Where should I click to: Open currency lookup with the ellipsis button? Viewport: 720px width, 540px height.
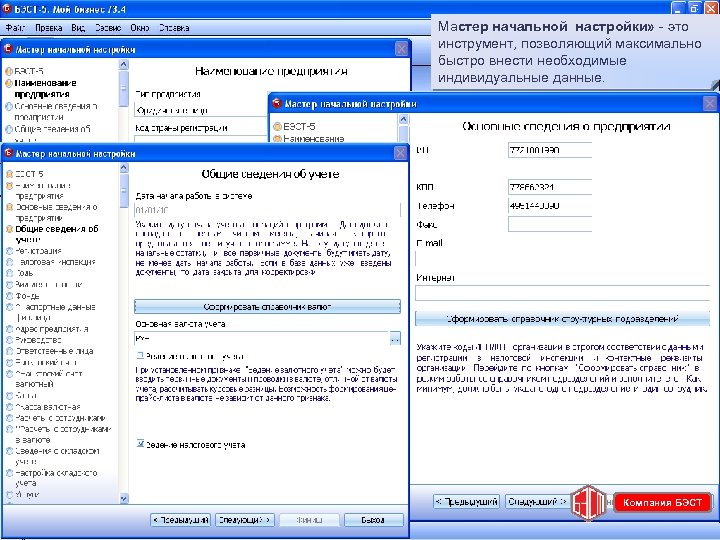click(395, 339)
